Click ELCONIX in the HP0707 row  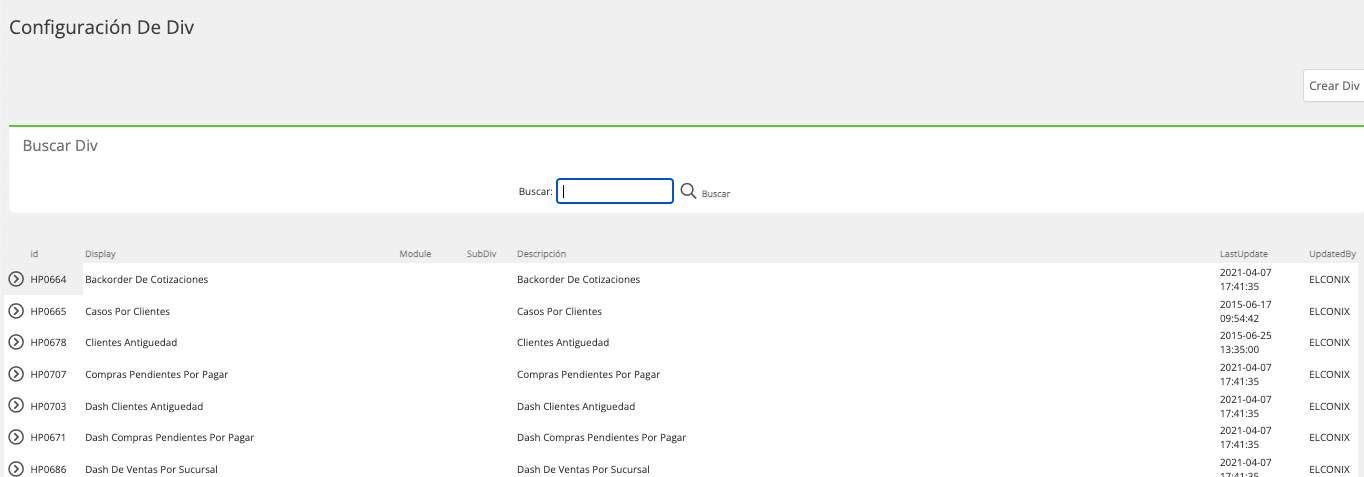(x=1329, y=374)
